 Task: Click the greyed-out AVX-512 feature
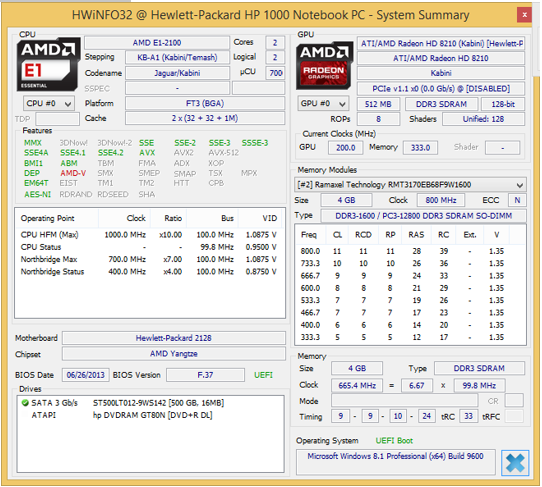[224, 153]
